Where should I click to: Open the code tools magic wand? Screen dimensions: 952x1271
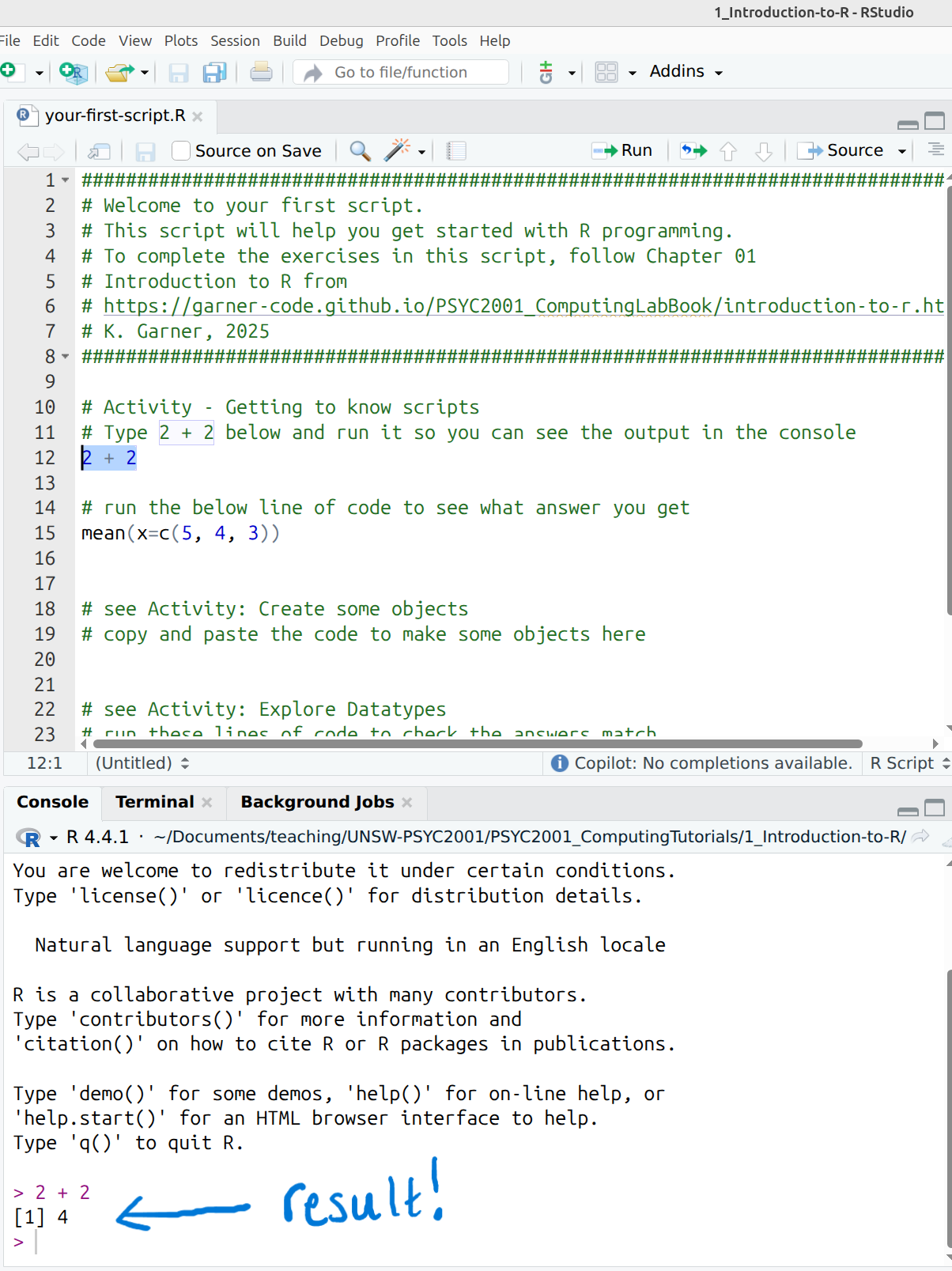397,150
